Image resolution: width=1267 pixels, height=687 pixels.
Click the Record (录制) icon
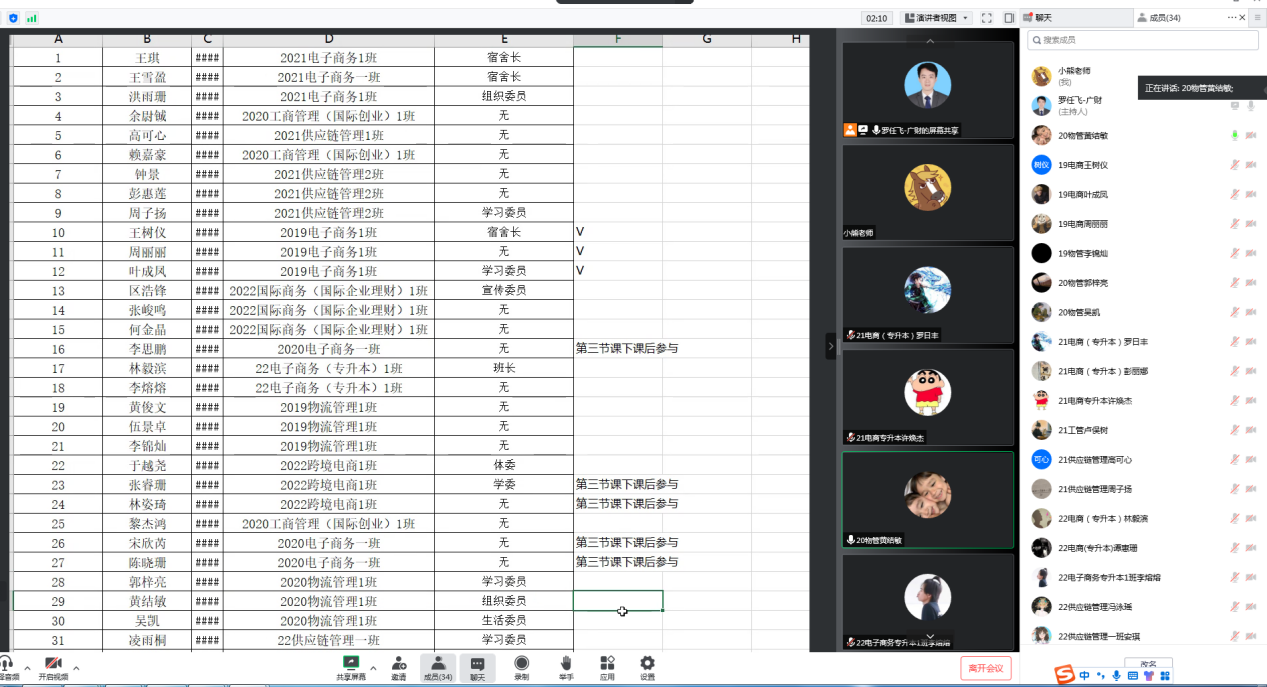pos(521,665)
